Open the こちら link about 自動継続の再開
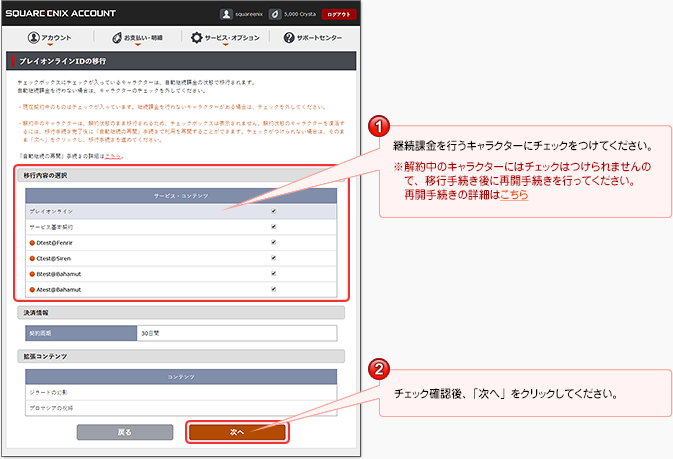The image size is (673, 459). [x=113, y=156]
